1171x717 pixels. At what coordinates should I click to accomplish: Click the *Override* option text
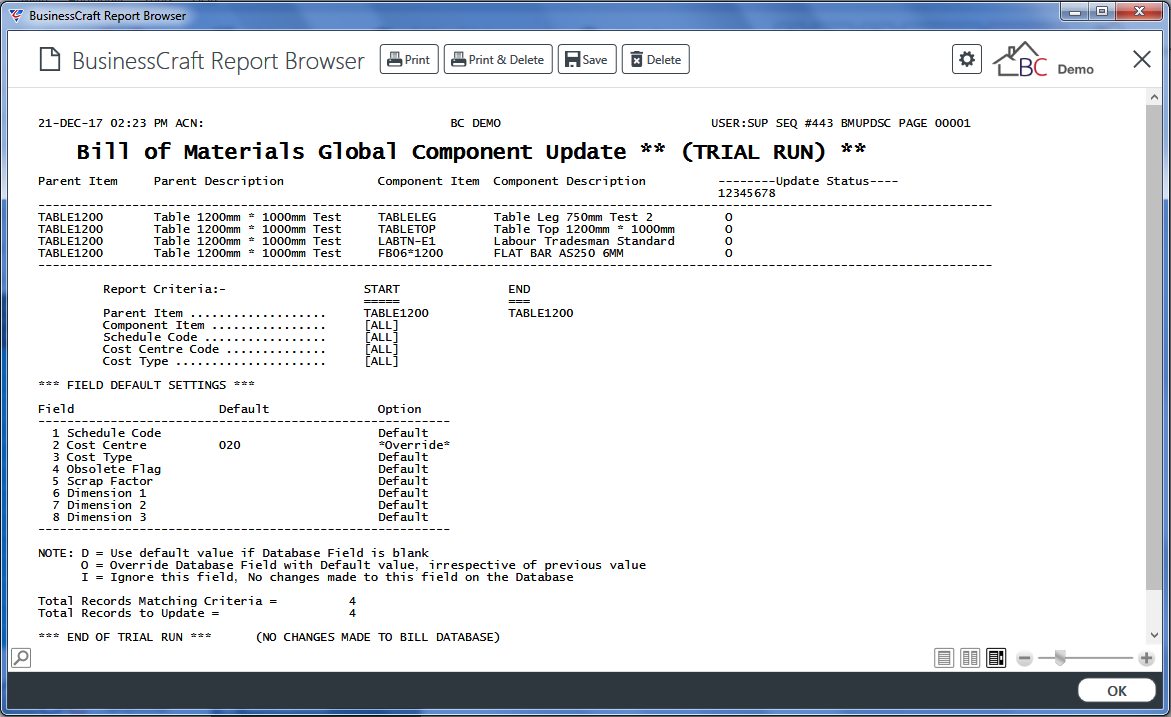[x=414, y=445]
